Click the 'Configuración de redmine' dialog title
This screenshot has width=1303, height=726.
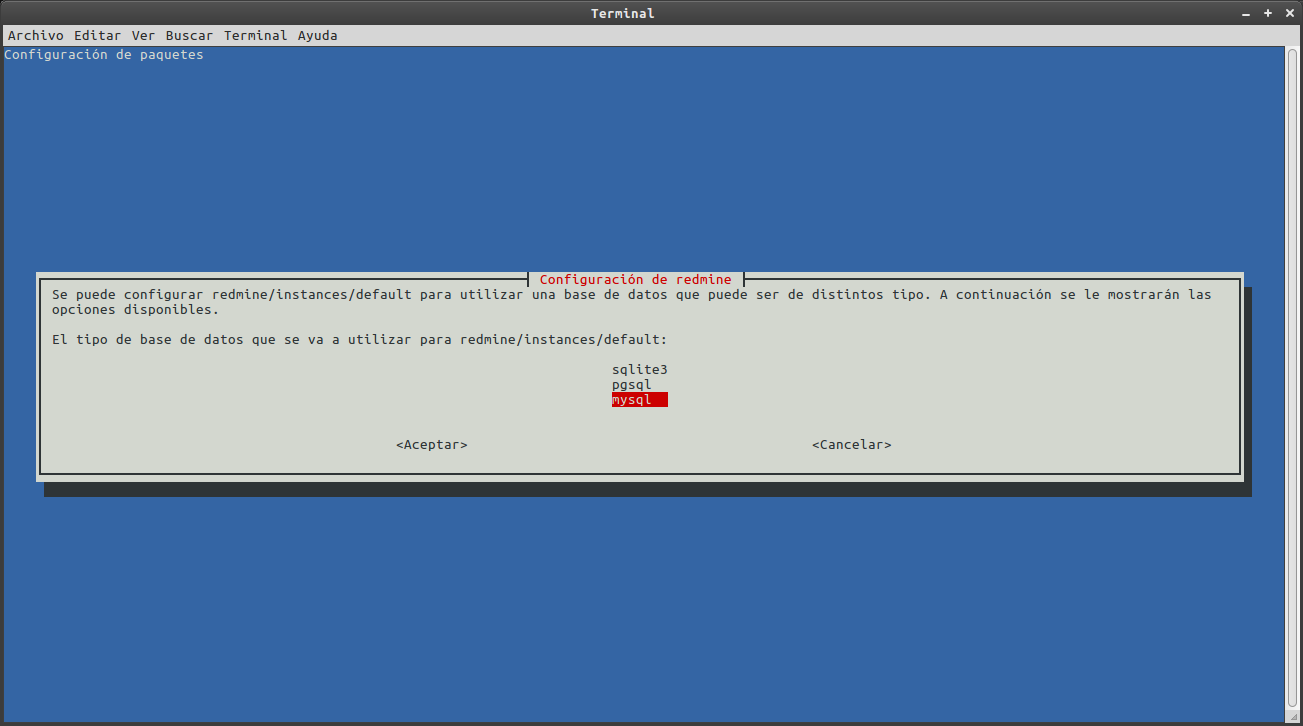pos(636,279)
